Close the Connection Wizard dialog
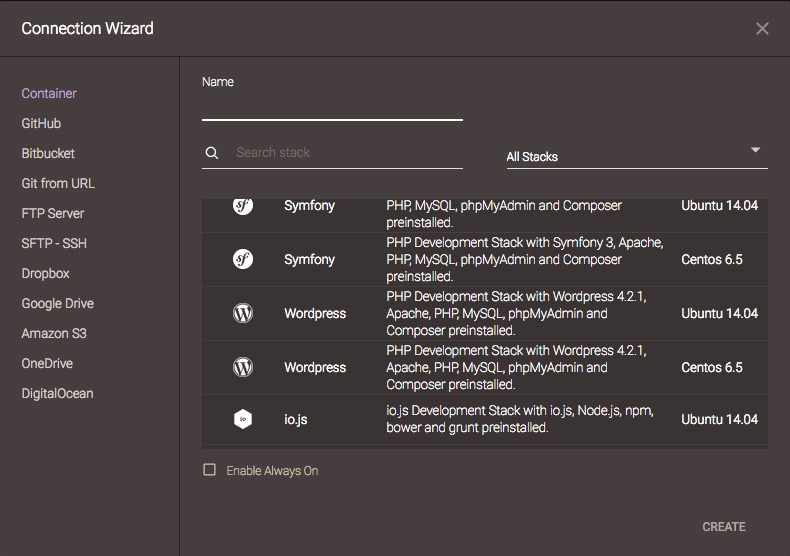 [762, 29]
